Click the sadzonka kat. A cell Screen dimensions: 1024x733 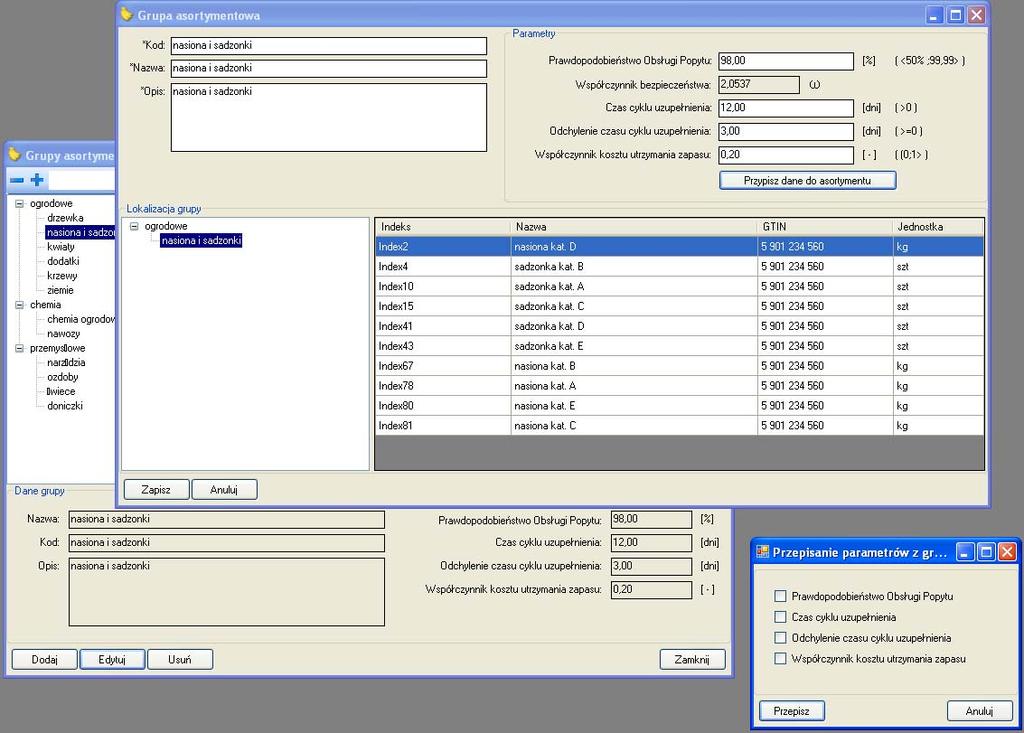tap(634, 286)
